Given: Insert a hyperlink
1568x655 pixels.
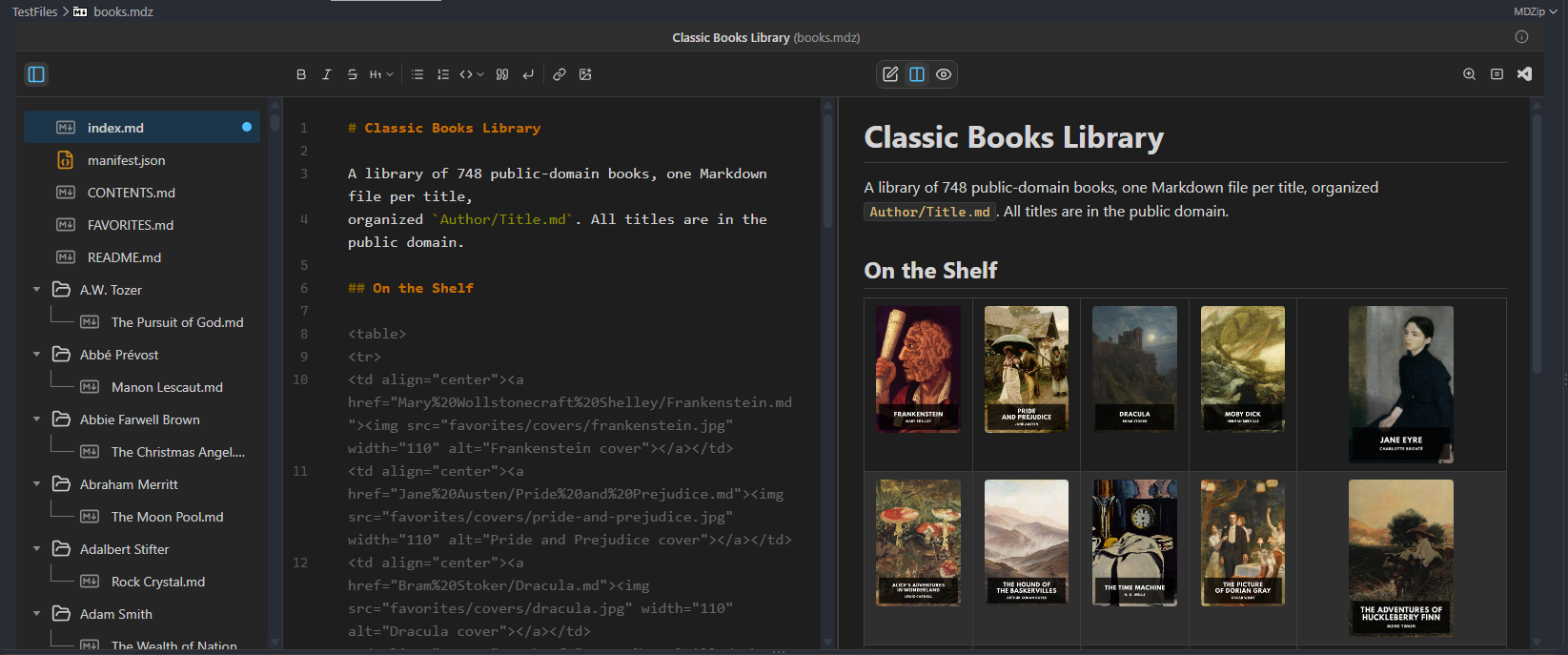Looking at the screenshot, I should [560, 74].
